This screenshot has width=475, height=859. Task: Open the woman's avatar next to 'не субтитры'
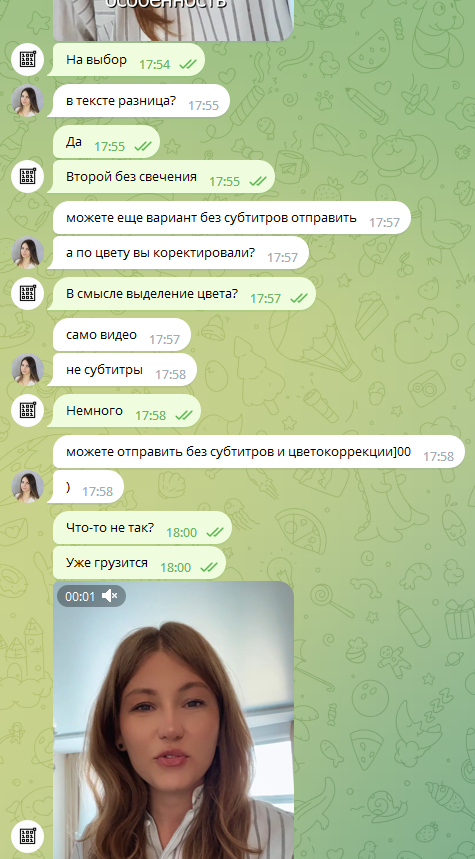point(28,369)
